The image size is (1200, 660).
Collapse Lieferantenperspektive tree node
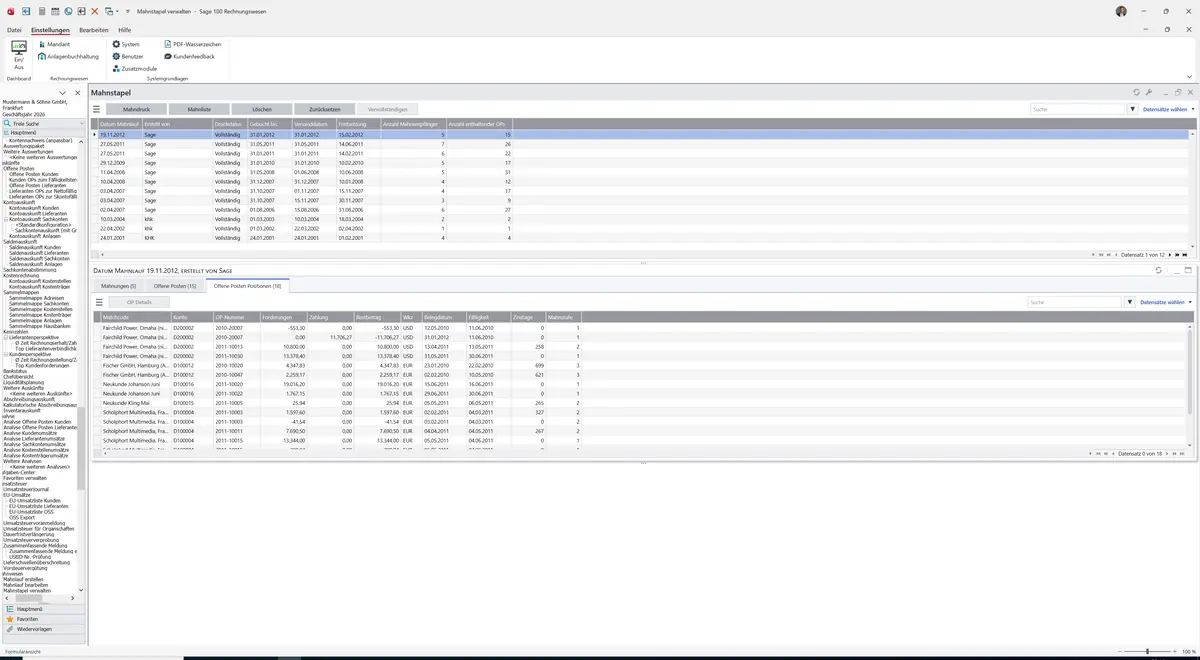[6, 337]
